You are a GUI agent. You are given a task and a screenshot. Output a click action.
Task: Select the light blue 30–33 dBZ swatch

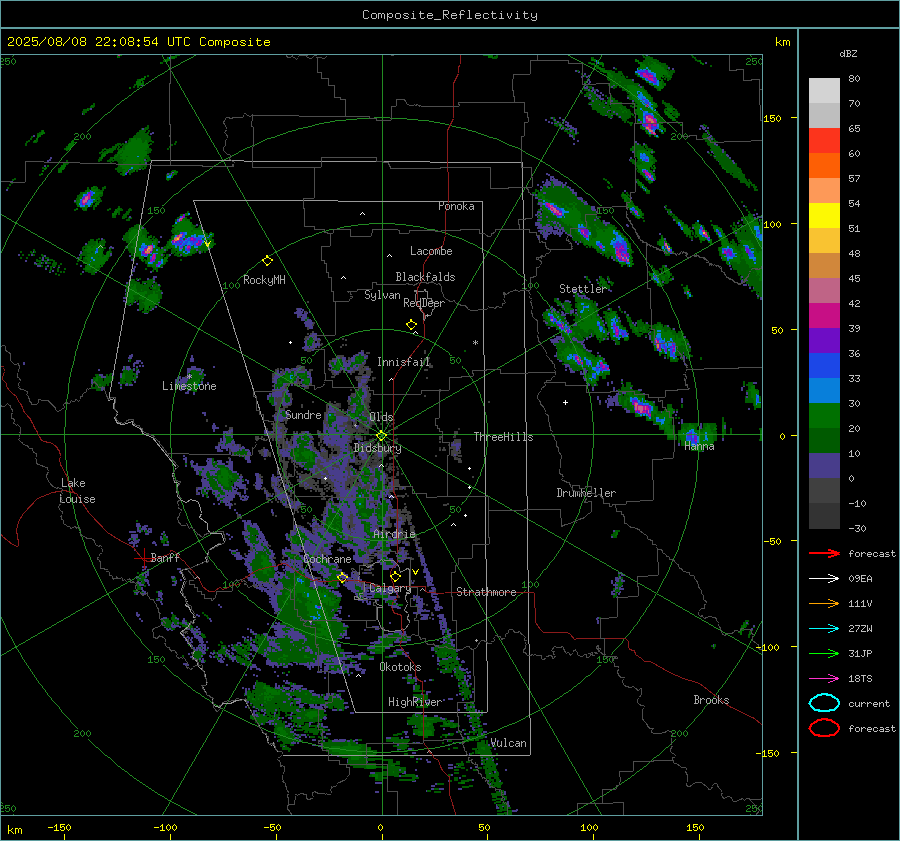click(824, 391)
